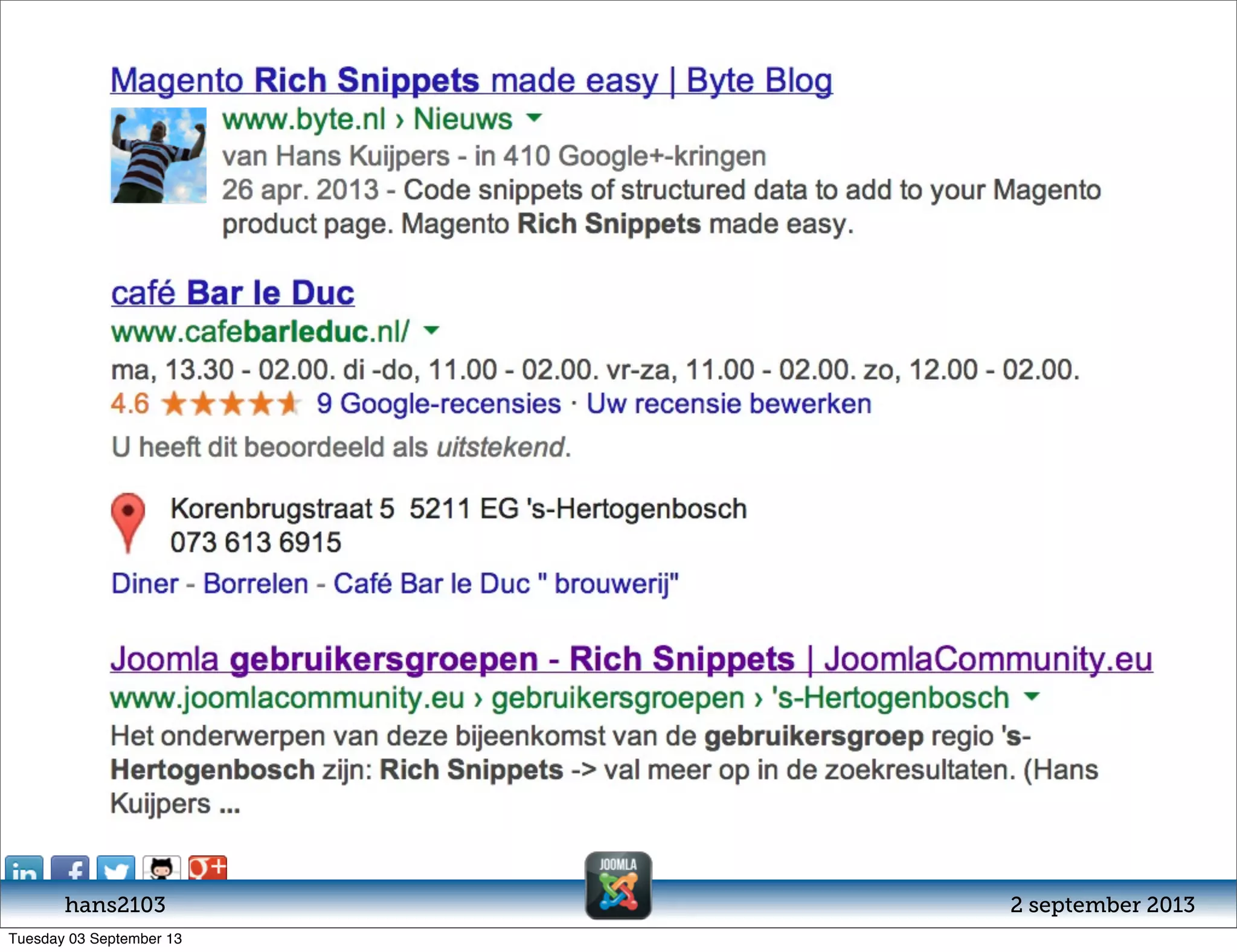Expand arrow next to www.byte.nl Nieuws

[x=534, y=117]
